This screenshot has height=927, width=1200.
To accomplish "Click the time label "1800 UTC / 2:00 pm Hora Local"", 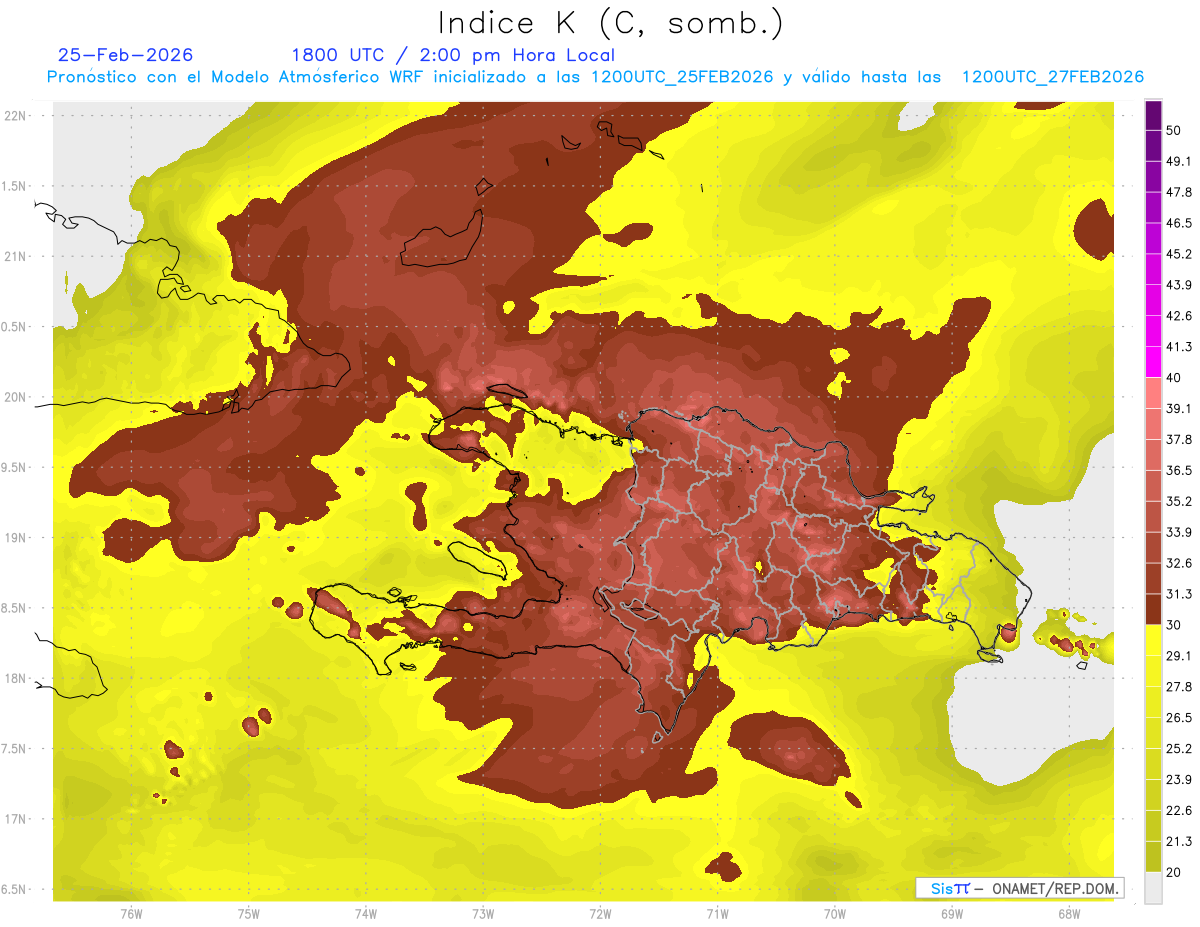I will [453, 55].
